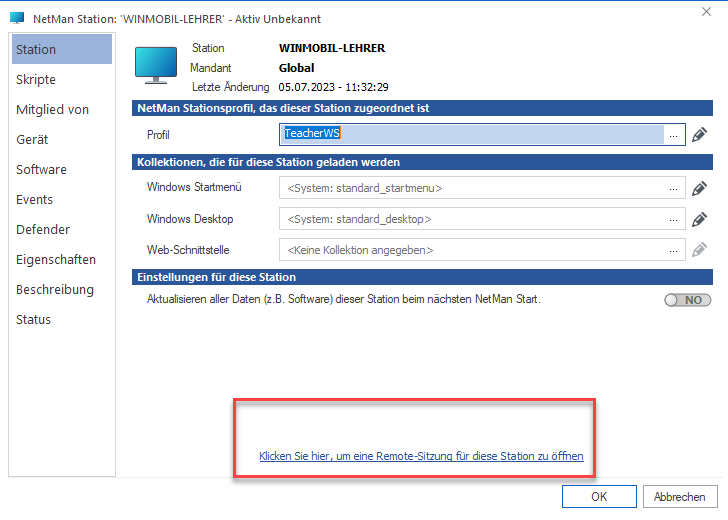Screen dimensions: 728x520
Task: Click the greyed pencil icon for Web-Schnittstelle
Action: point(699,250)
